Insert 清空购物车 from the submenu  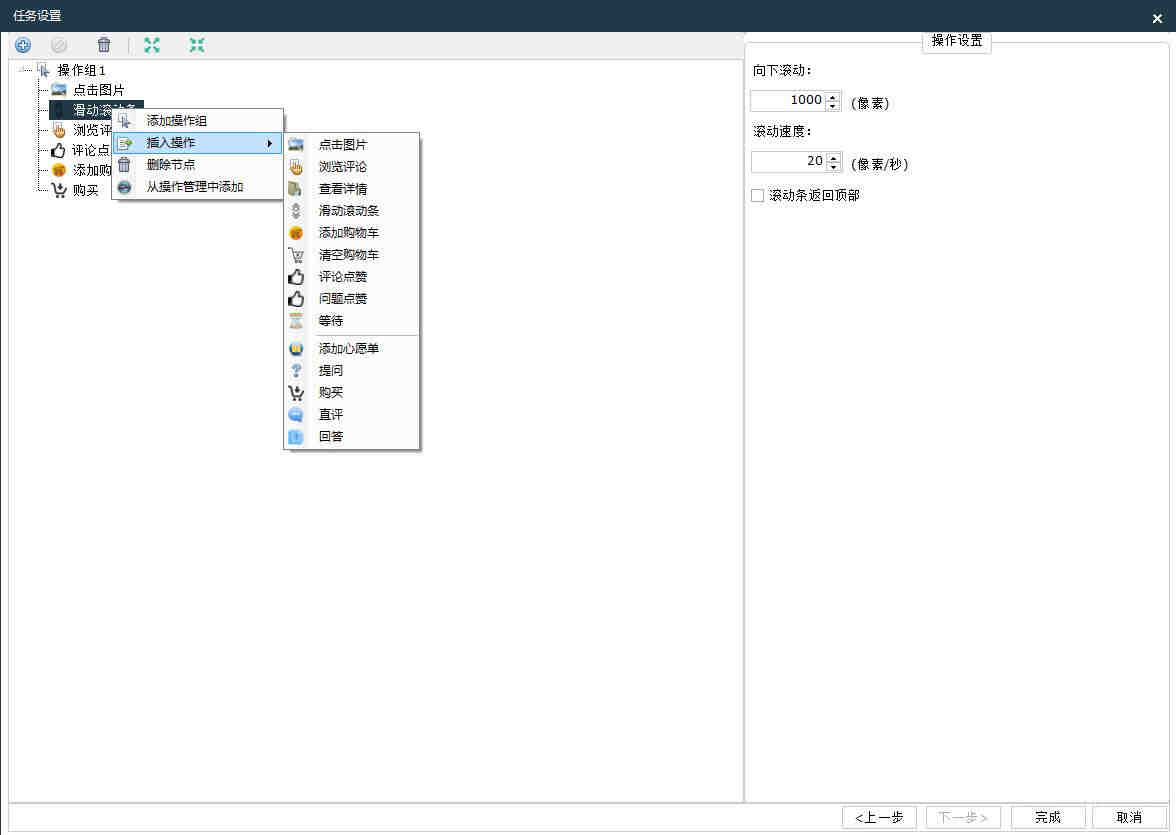(x=351, y=254)
